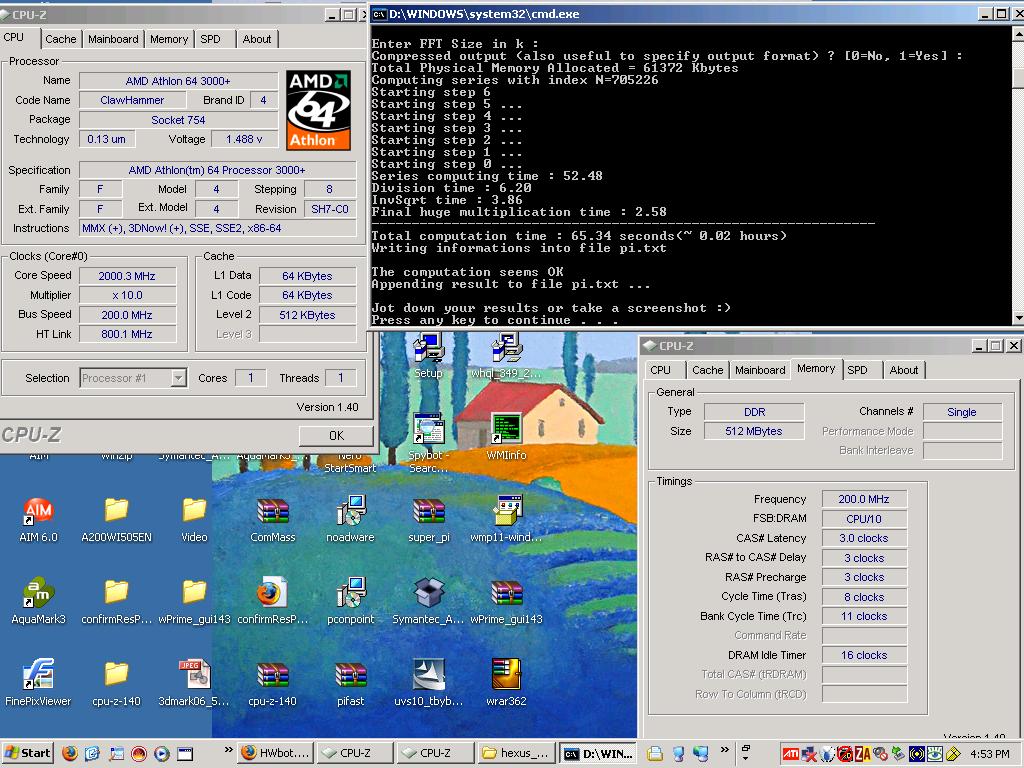Click DRAM Idle Timer value '16 clocks'
Screen dimensions: 1024x768
coord(864,655)
